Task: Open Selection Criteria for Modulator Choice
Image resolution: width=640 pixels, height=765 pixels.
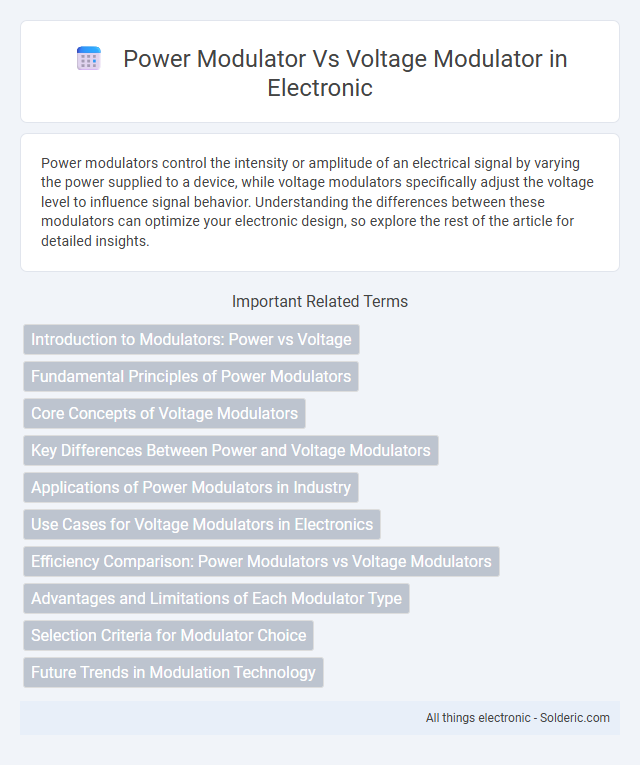Action: point(168,636)
